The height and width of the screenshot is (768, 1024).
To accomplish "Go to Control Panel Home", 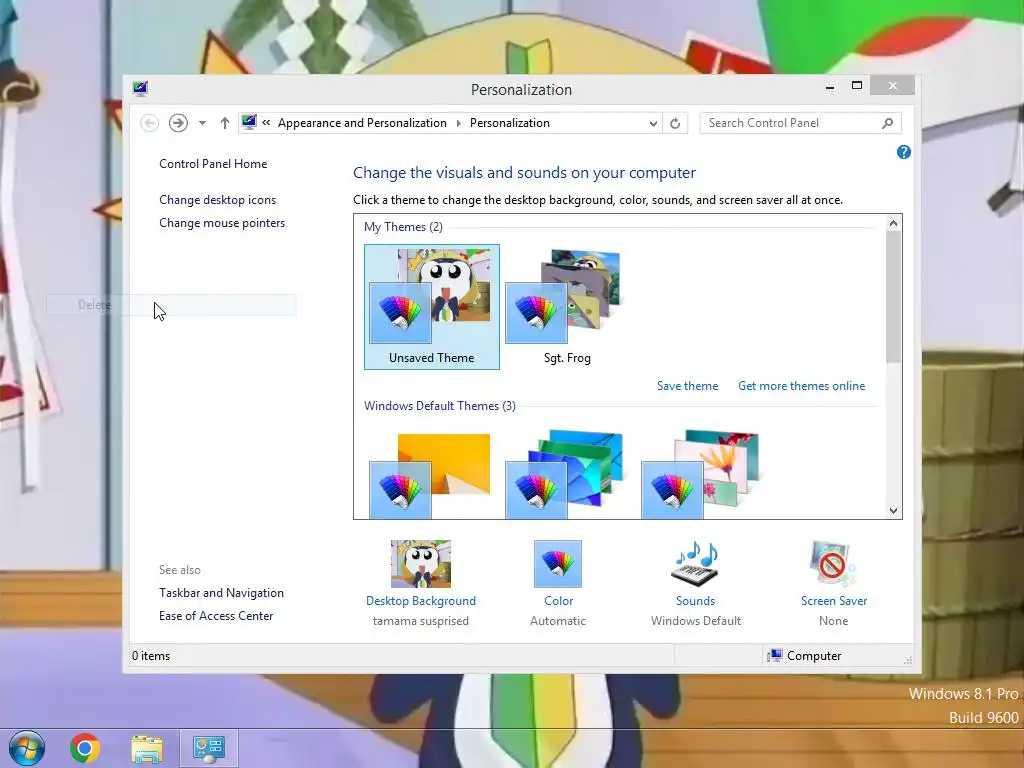I will [213, 164].
